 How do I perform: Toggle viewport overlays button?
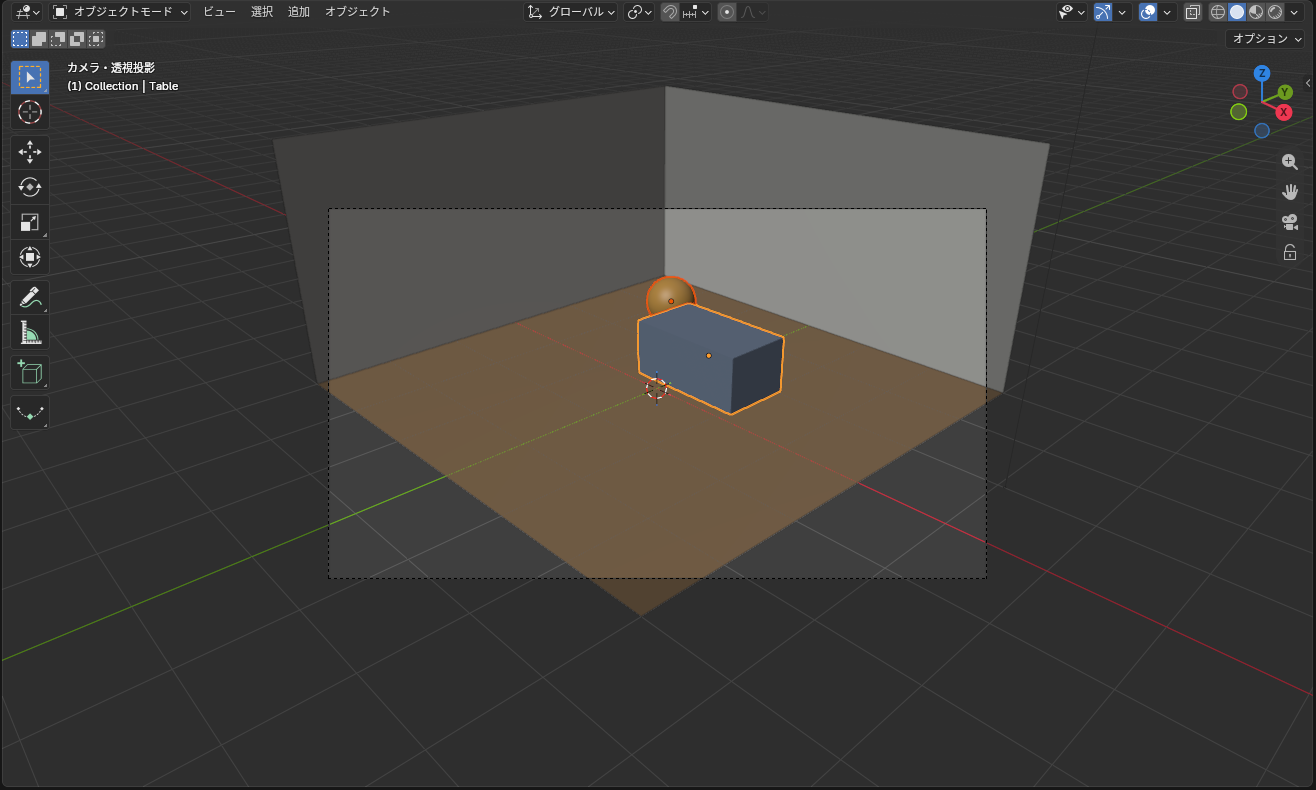click(x=1149, y=12)
